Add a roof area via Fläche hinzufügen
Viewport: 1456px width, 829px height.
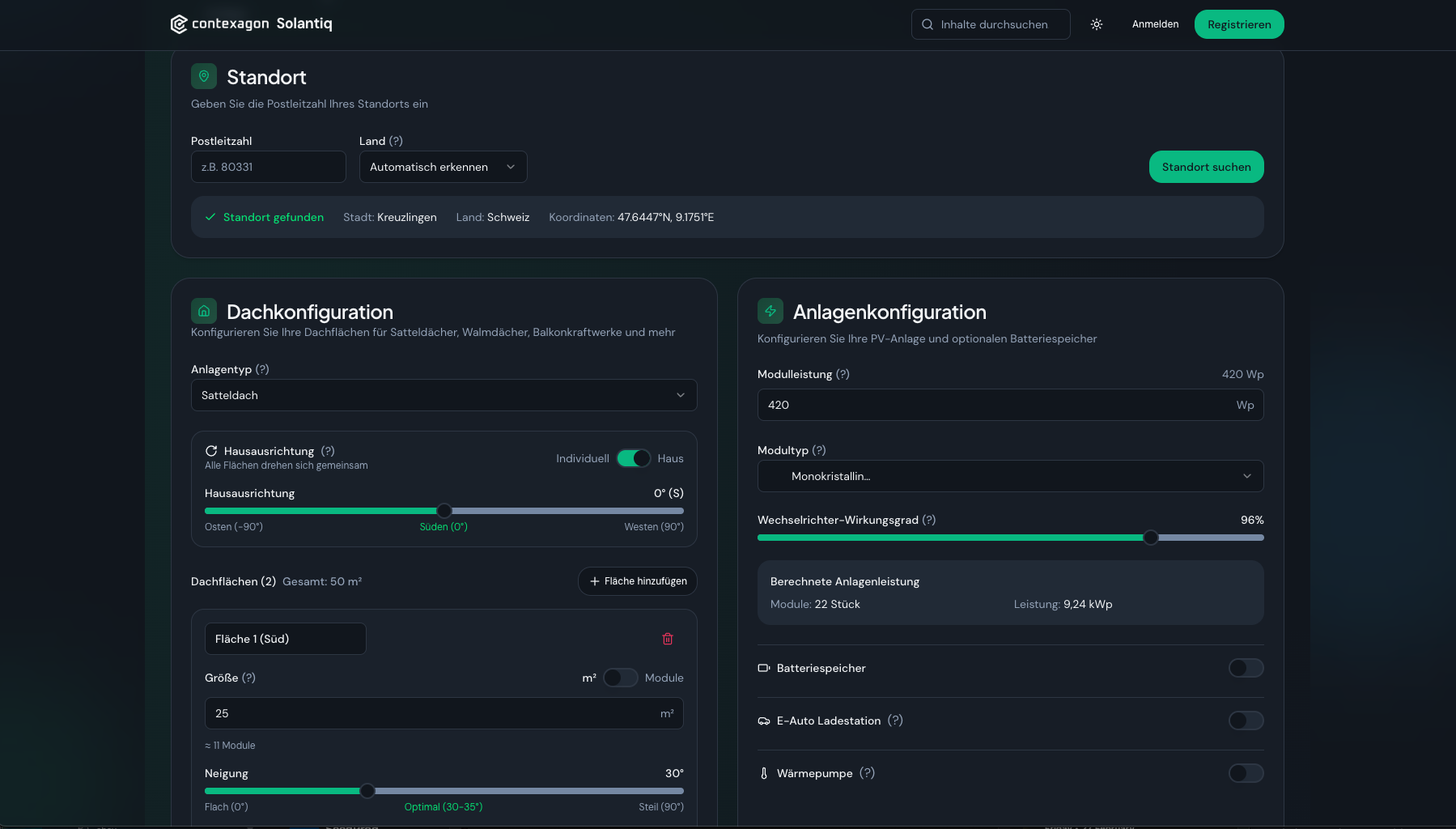[x=637, y=581]
